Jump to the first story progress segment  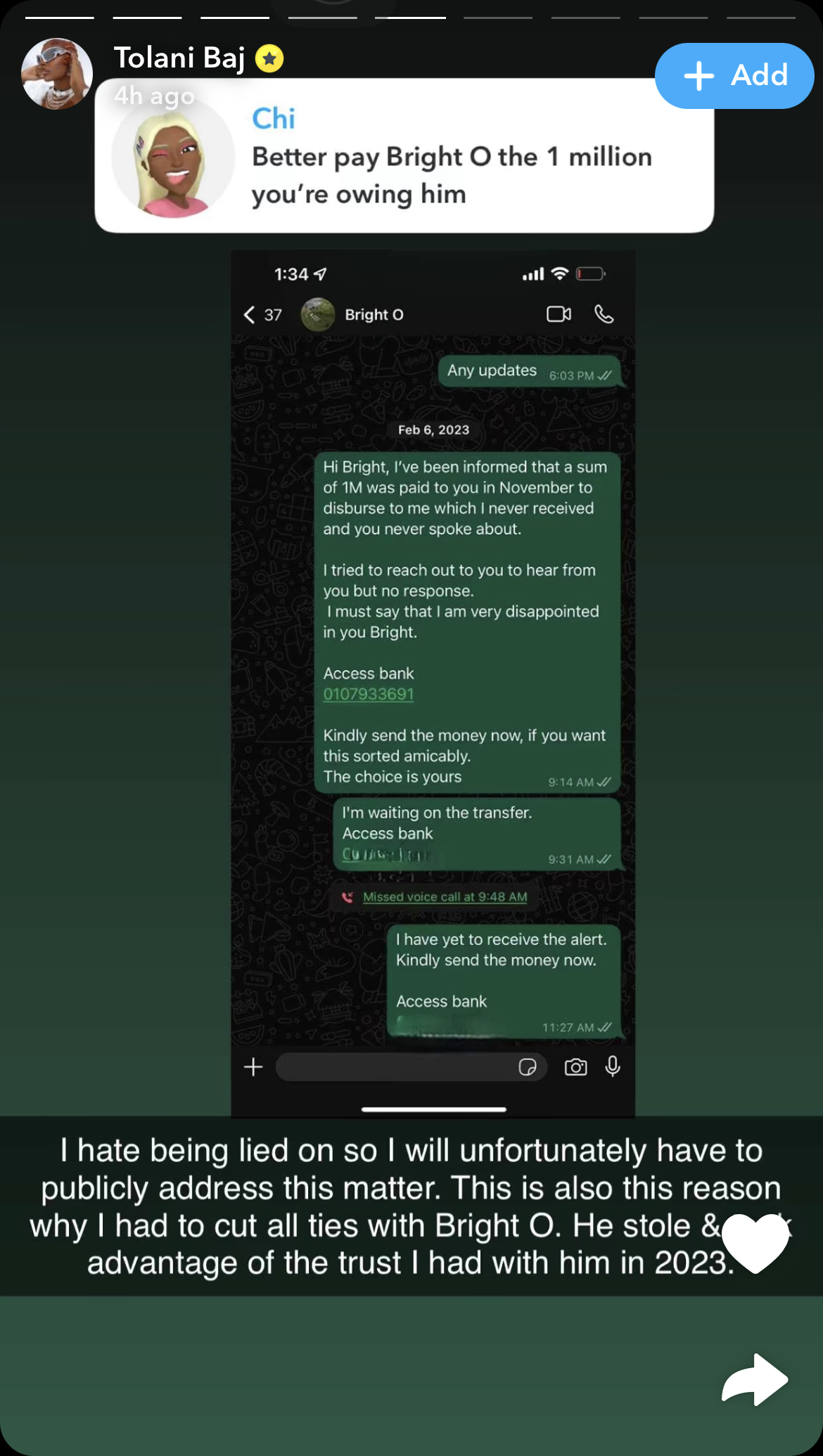[x=60, y=18]
